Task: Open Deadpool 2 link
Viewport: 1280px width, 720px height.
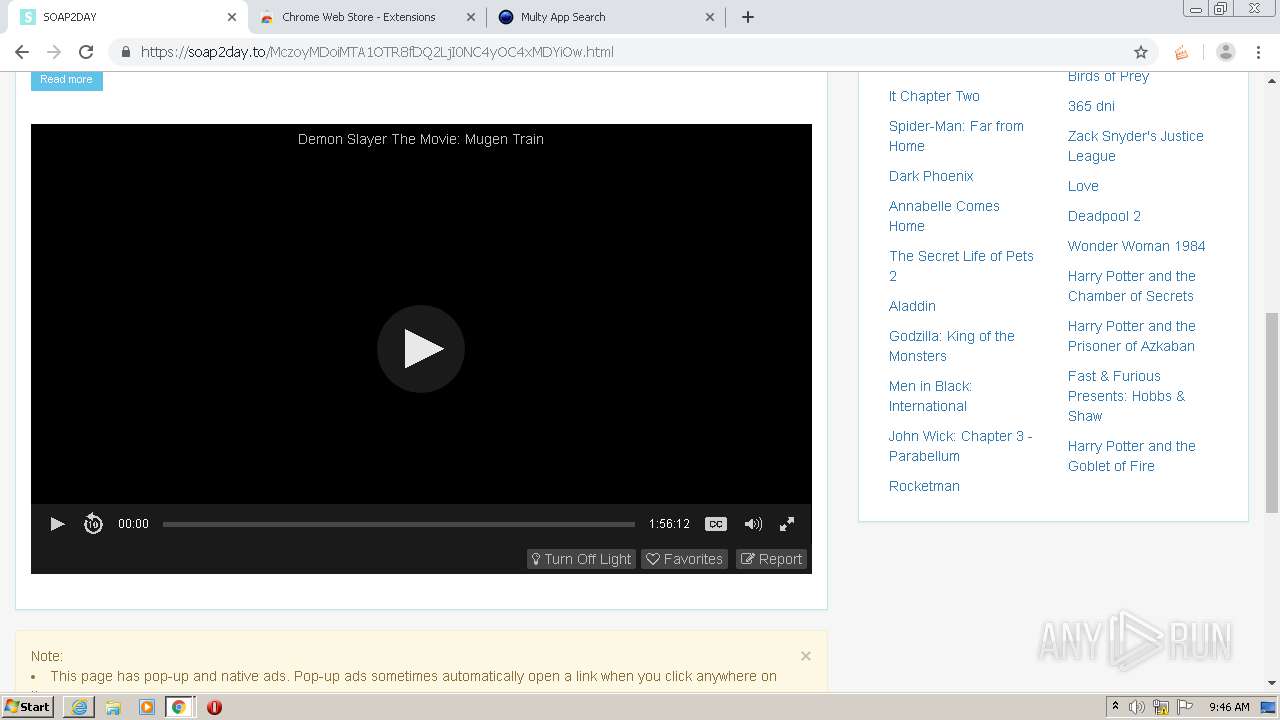Action: (1104, 216)
